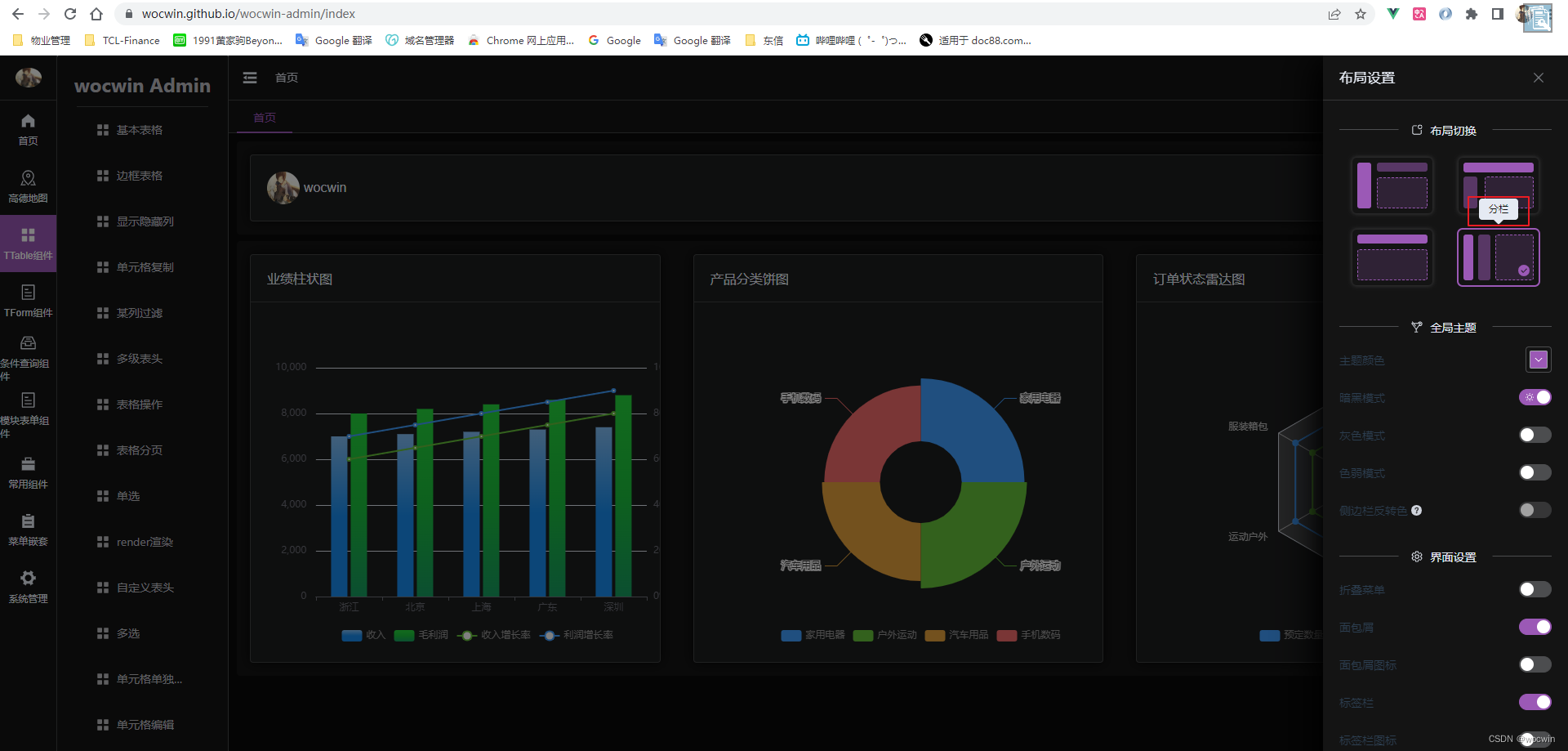
Task: Disable the 面包屑 breadcrumb switch
Action: pos(1535,627)
